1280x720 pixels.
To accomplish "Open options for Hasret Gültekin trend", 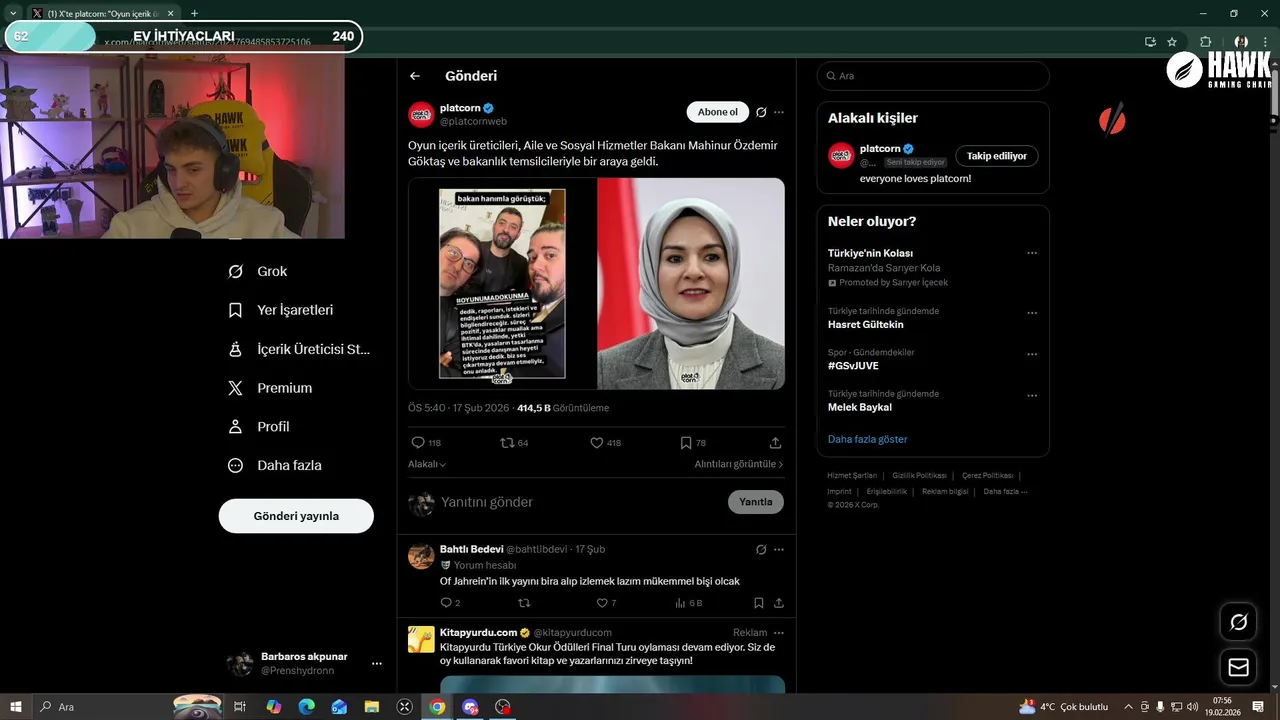I will 1032,312.
